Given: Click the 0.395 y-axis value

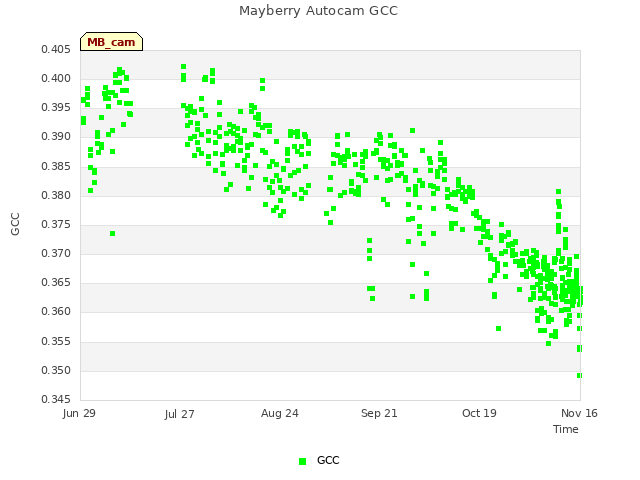Looking at the screenshot, I should pos(56,107).
